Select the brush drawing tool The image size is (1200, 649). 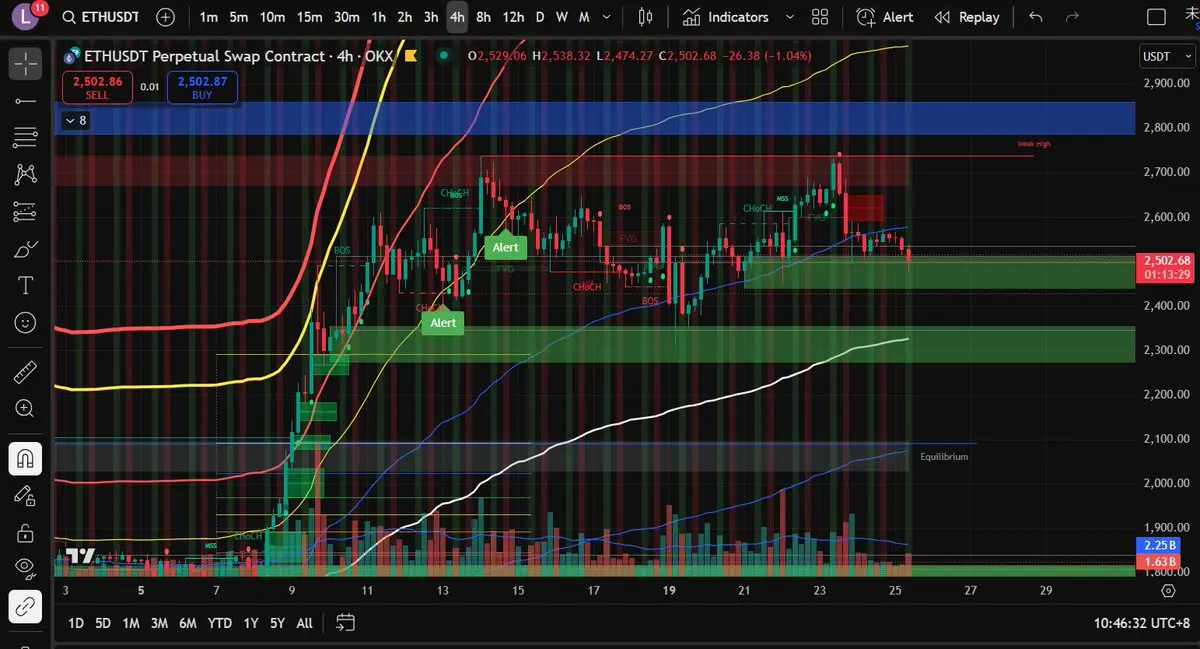25,249
